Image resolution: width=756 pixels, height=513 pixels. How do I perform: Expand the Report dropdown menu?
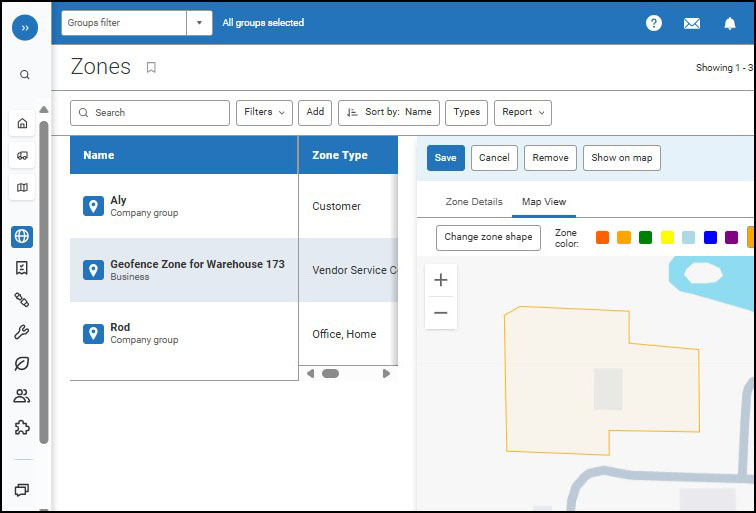tap(523, 113)
